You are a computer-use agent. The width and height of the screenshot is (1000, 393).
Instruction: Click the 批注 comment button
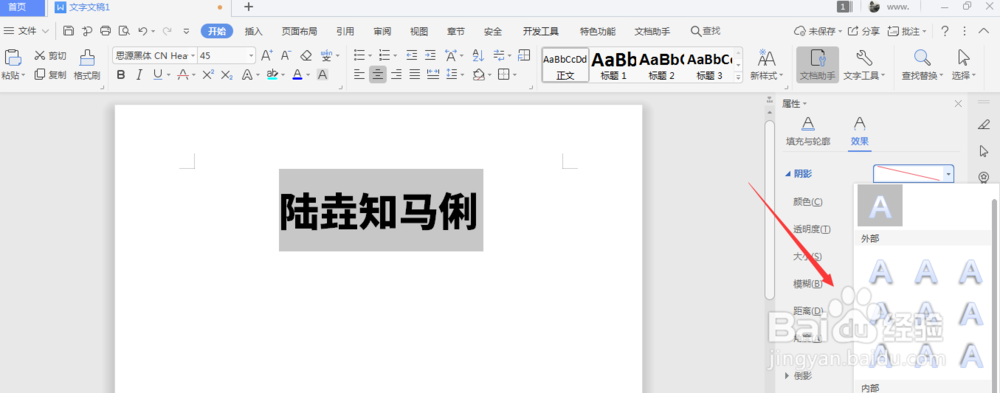[906, 31]
